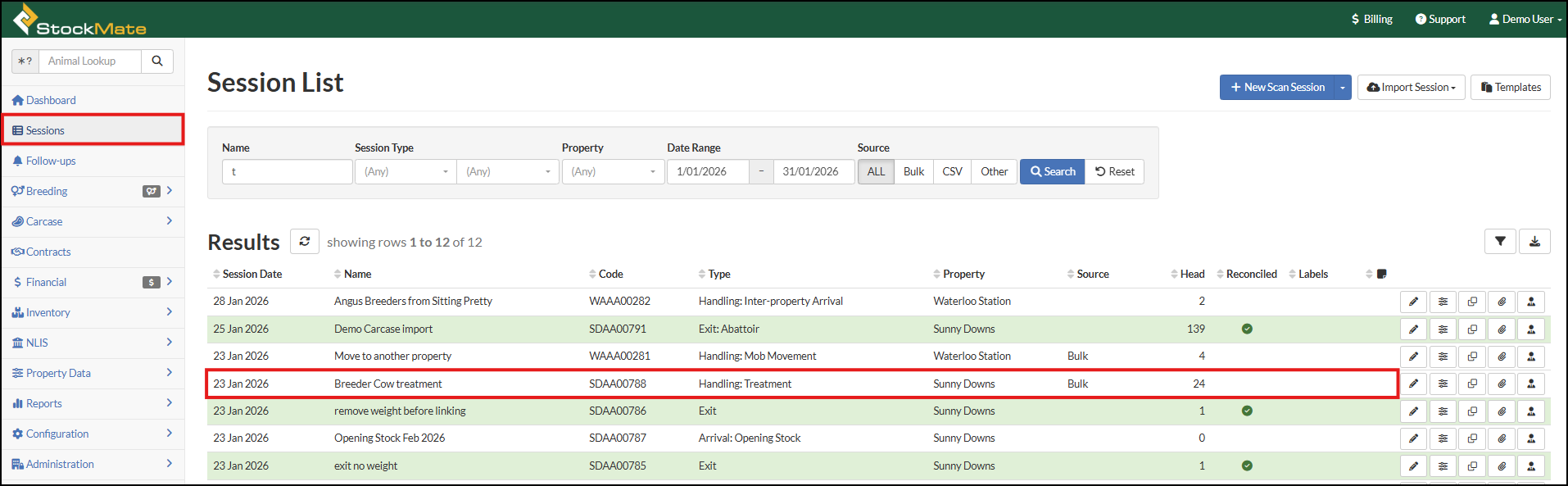Click reconciled checkmark in Demo Carcase import row
1568x486 pixels.
(1247, 329)
